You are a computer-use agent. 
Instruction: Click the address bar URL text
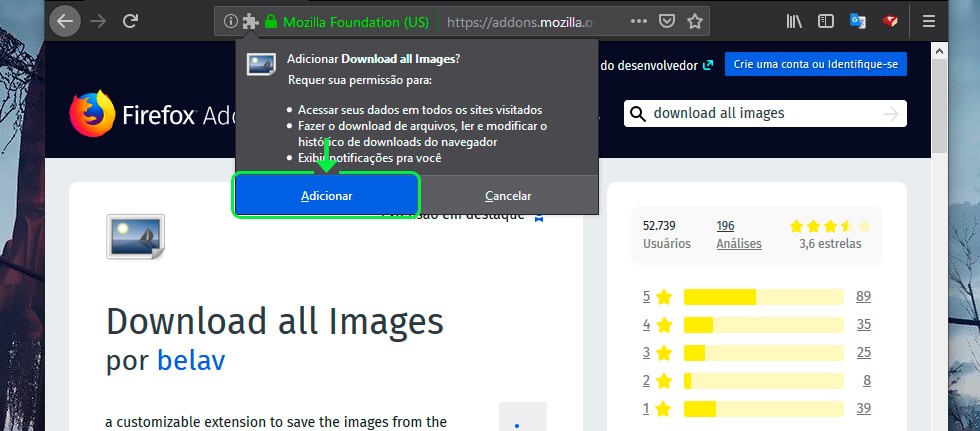pos(520,22)
